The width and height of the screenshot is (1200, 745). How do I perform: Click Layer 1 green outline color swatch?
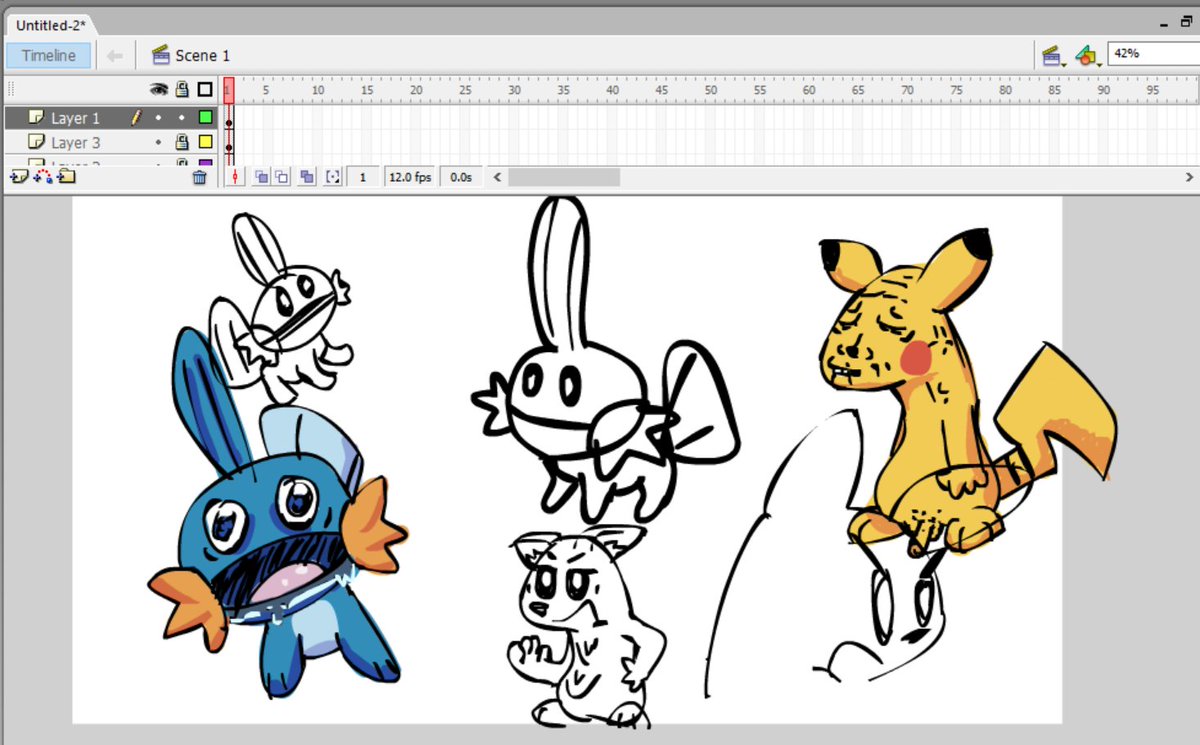coord(205,118)
